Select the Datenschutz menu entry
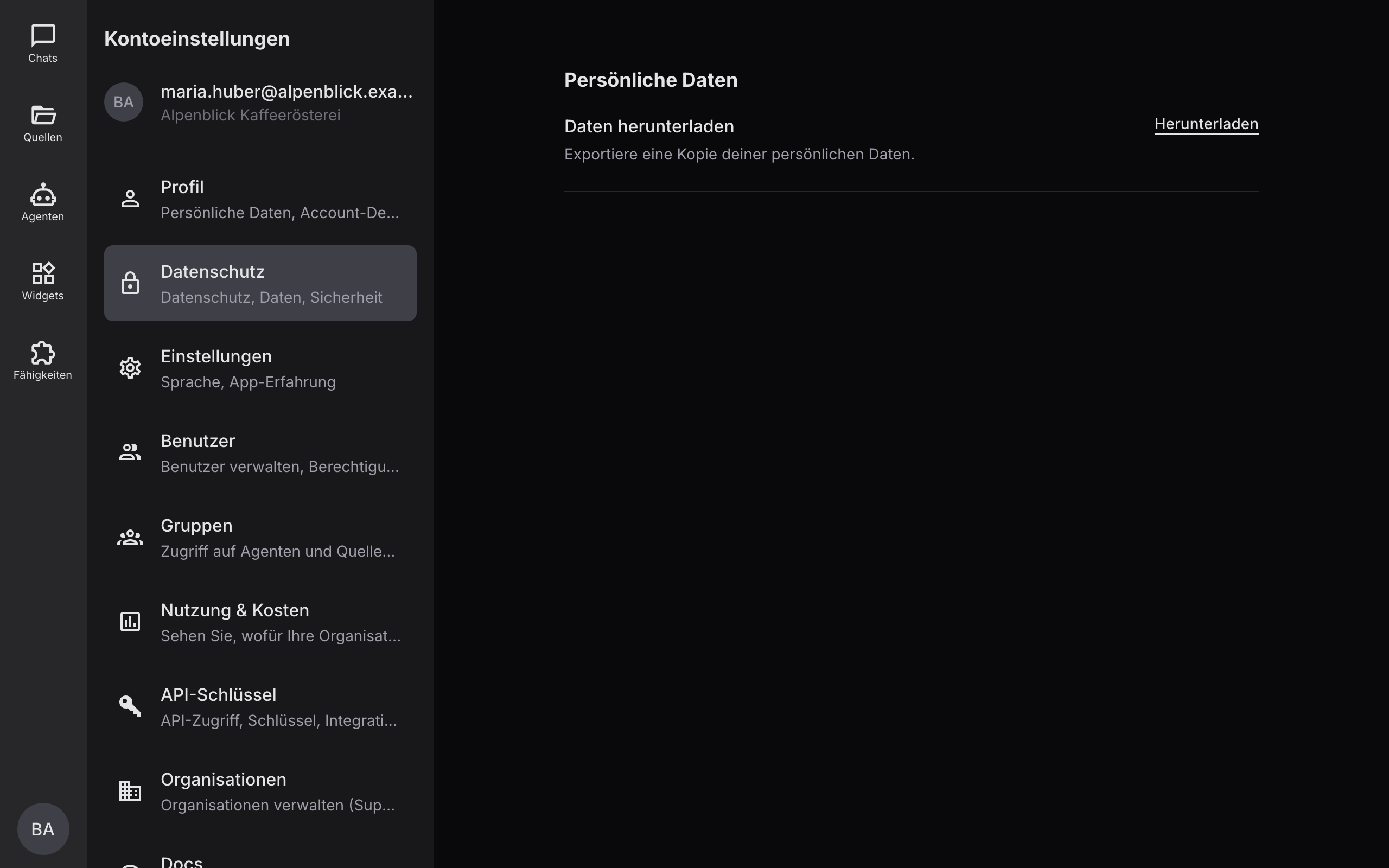The image size is (1389, 868). [x=260, y=283]
